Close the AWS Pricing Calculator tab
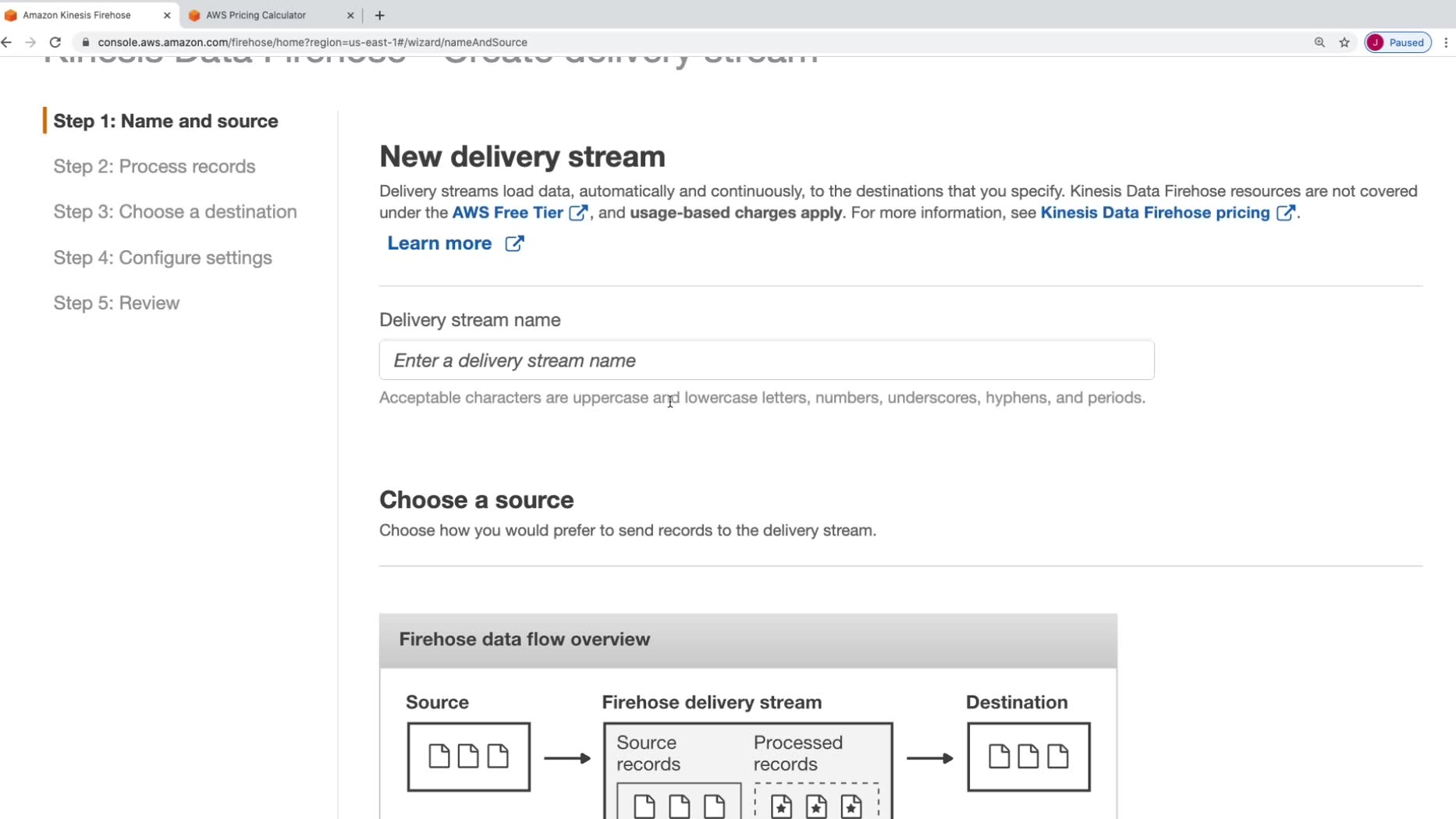The height and width of the screenshot is (819, 1456). [x=350, y=15]
